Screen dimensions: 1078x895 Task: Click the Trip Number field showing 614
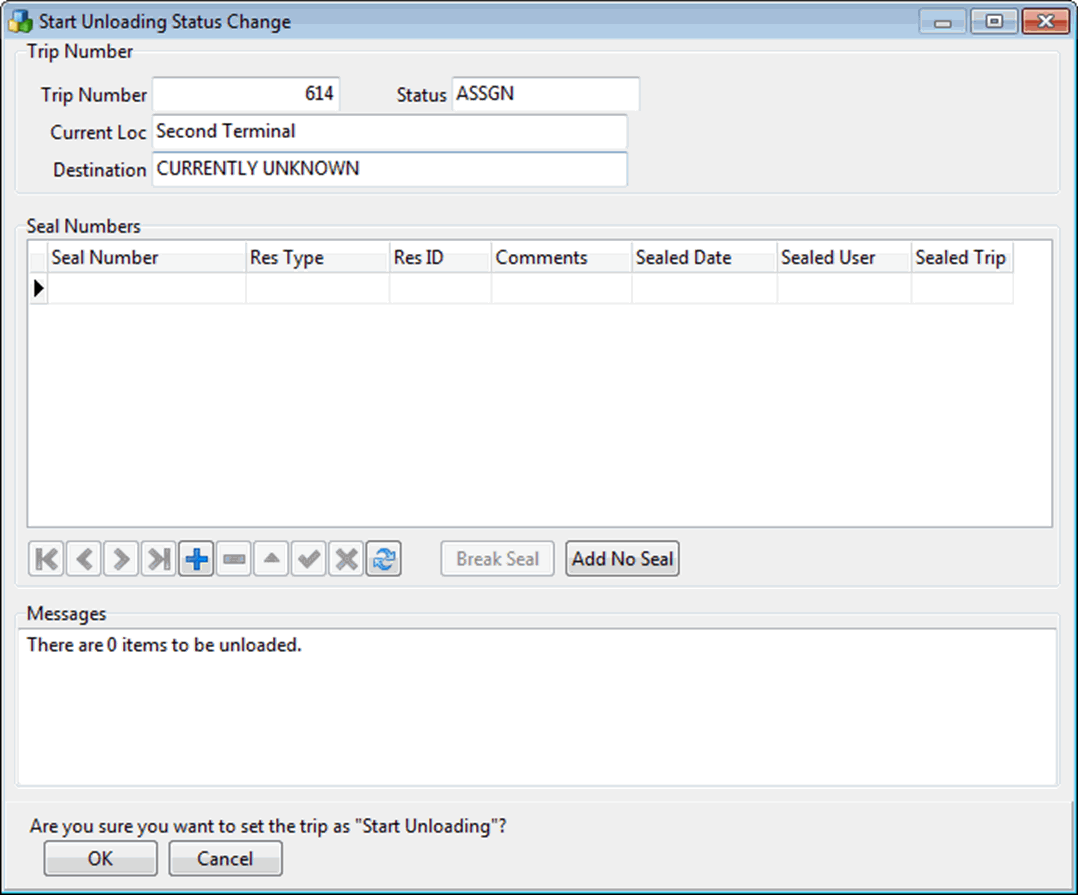point(246,93)
